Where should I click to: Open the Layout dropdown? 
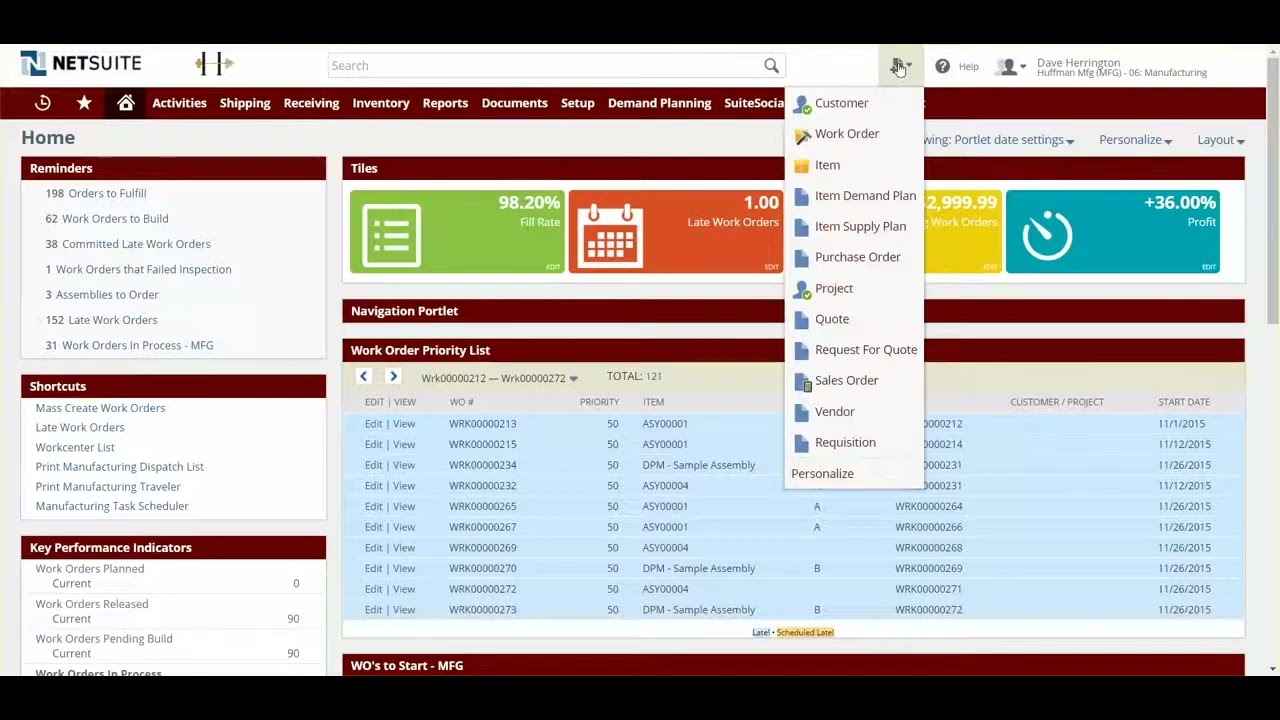[x=1221, y=140]
